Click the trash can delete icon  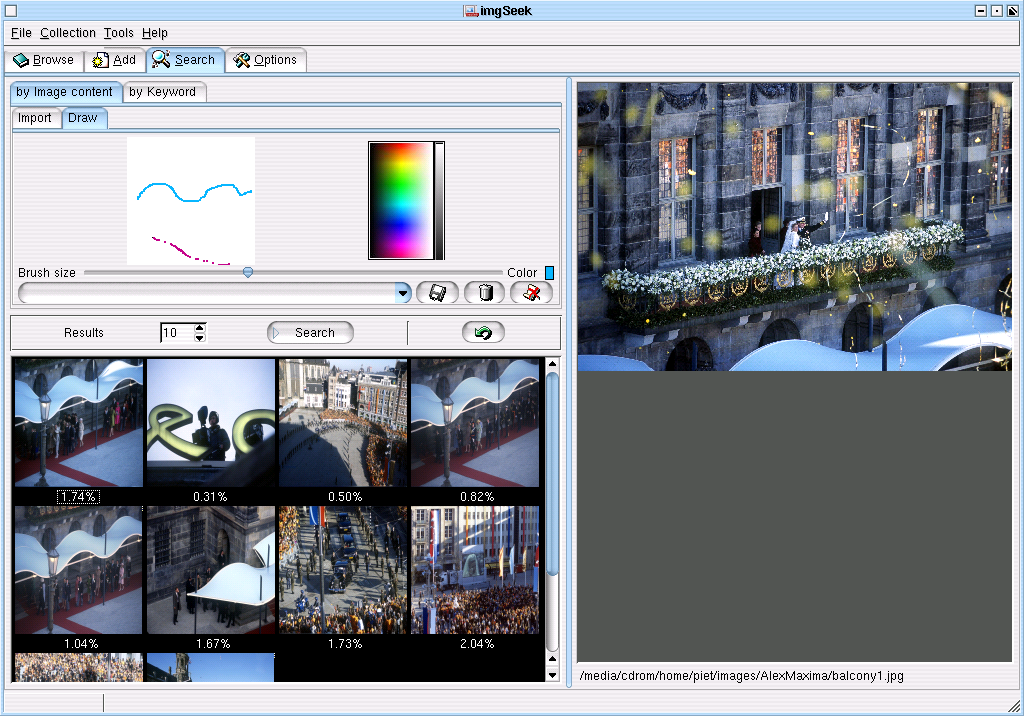[x=485, y=293]
